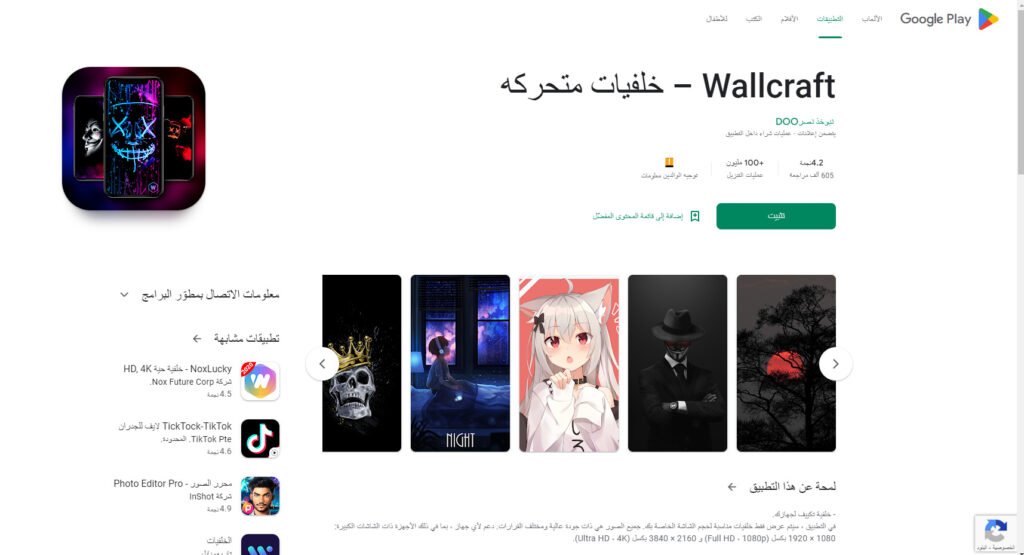1024x555 pixels.
Task: Open the TikTok wallpaper app icon
Action: click(260, 438)
